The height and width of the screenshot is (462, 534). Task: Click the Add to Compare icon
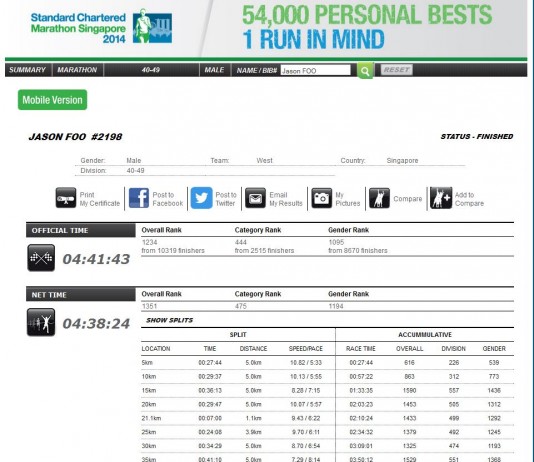tap(441, 198)
